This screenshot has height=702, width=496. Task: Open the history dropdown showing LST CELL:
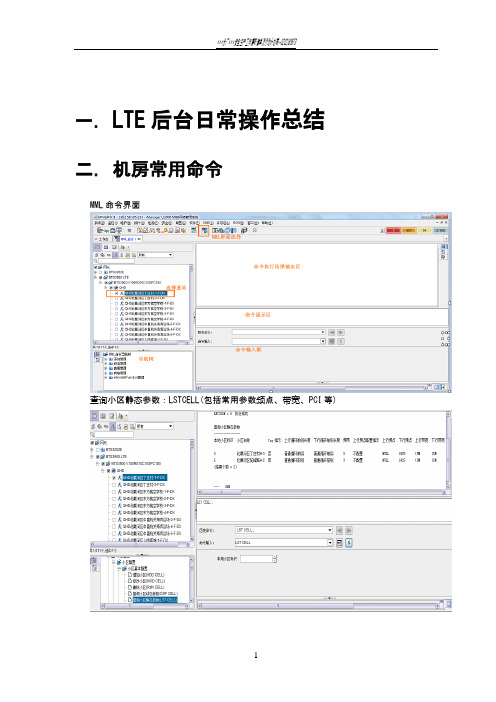(x=330, y=530)
